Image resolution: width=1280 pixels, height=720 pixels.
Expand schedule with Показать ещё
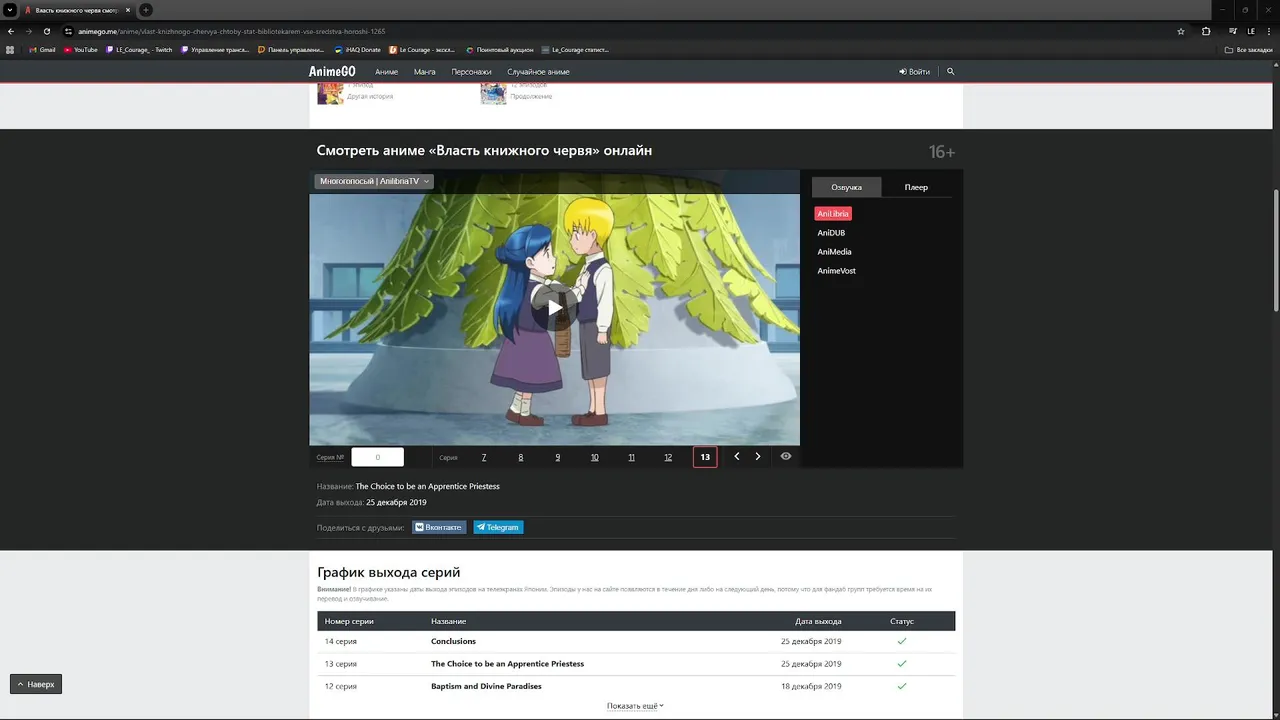635,706
